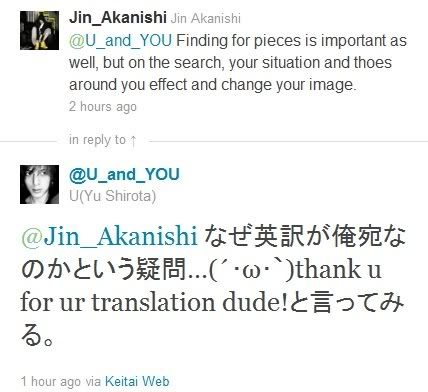Image resolution: width=428 pixels, height=392 pixels.
Task: Click the bold Jin_Akanishi username
Action: click(118, 18)
